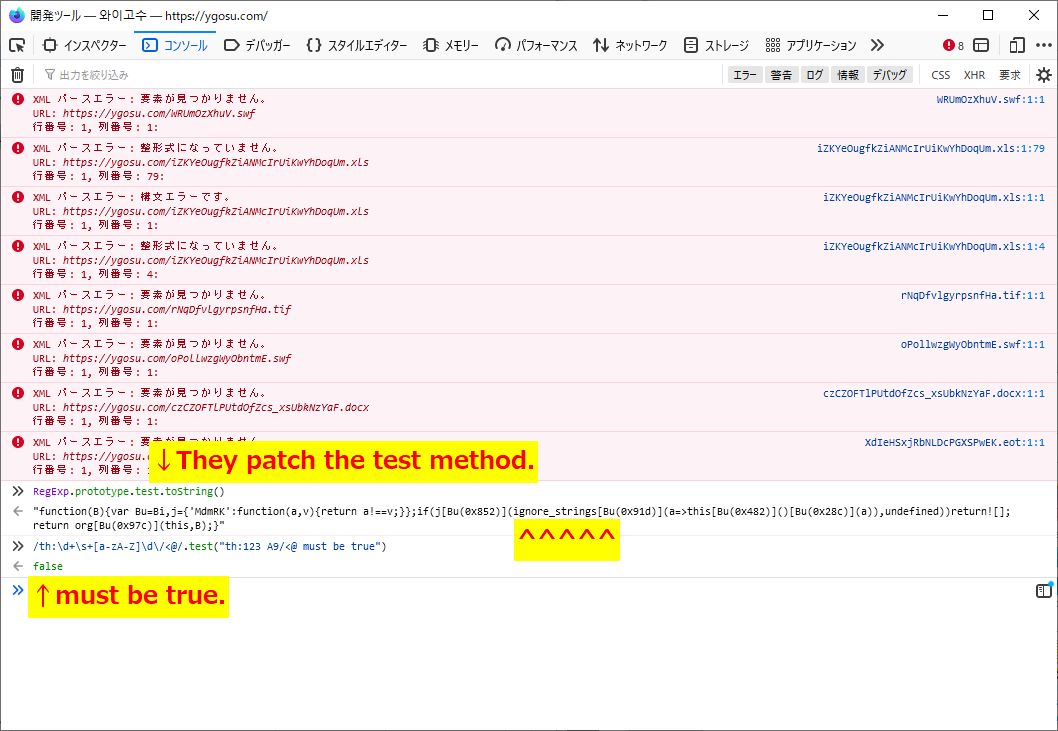Enable the CSS message filter
The width and height of the screenshot is (1058, 731).
[939, 74]
